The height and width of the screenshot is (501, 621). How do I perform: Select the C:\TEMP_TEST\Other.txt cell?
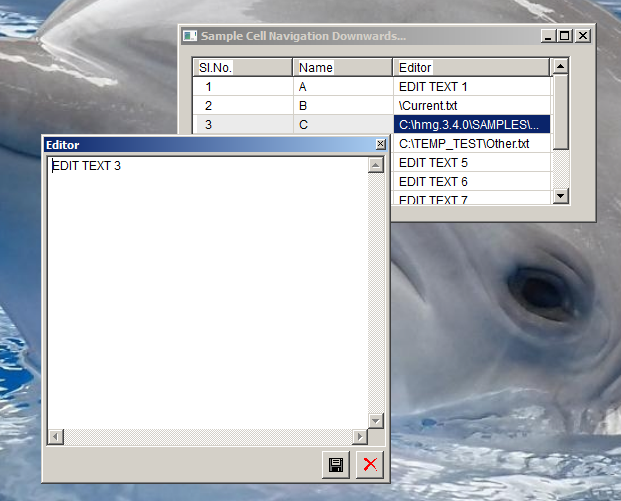tap(472, 143)
